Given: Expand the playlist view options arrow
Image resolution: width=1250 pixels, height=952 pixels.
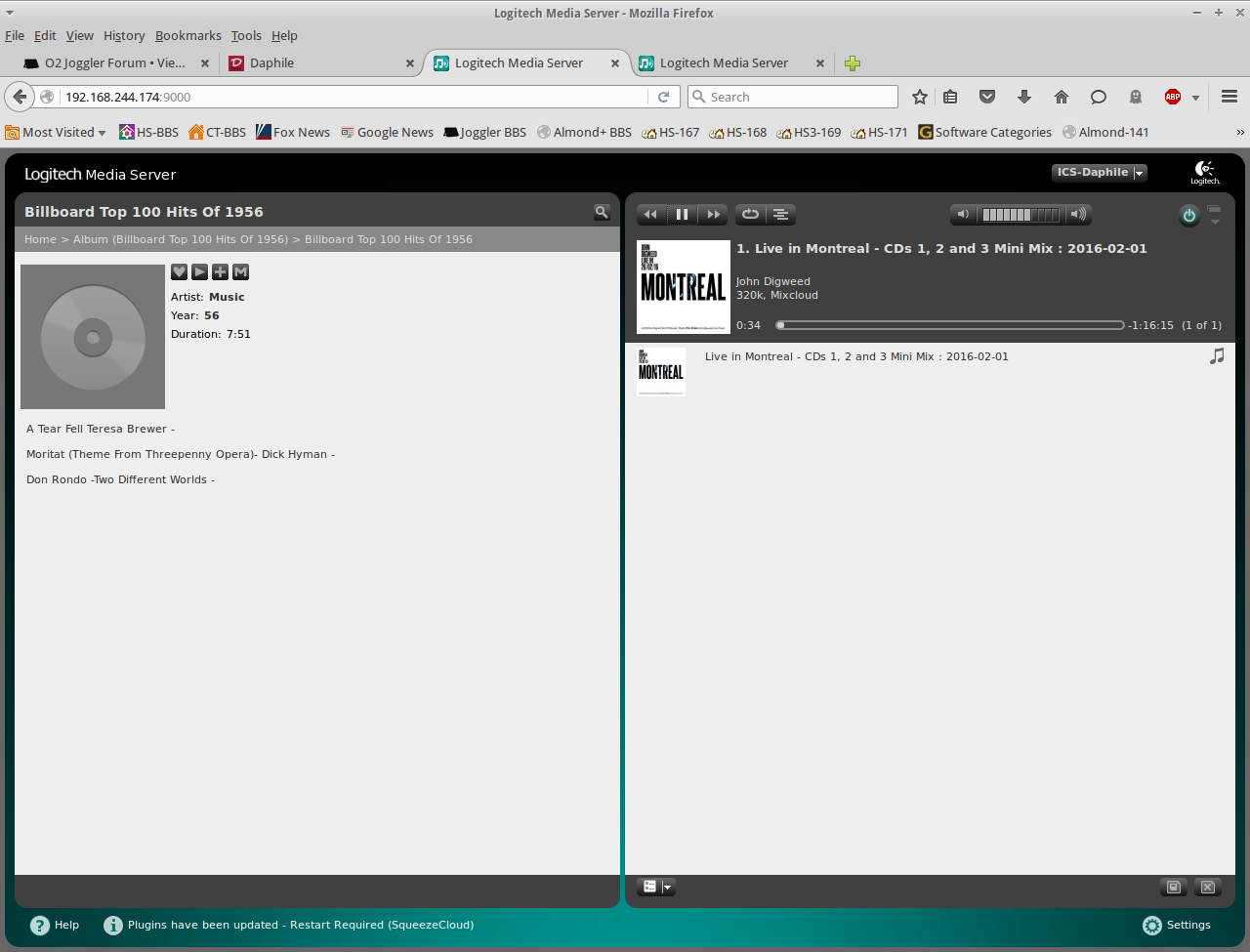Looking at the screenshot, I should pos(668,887).
